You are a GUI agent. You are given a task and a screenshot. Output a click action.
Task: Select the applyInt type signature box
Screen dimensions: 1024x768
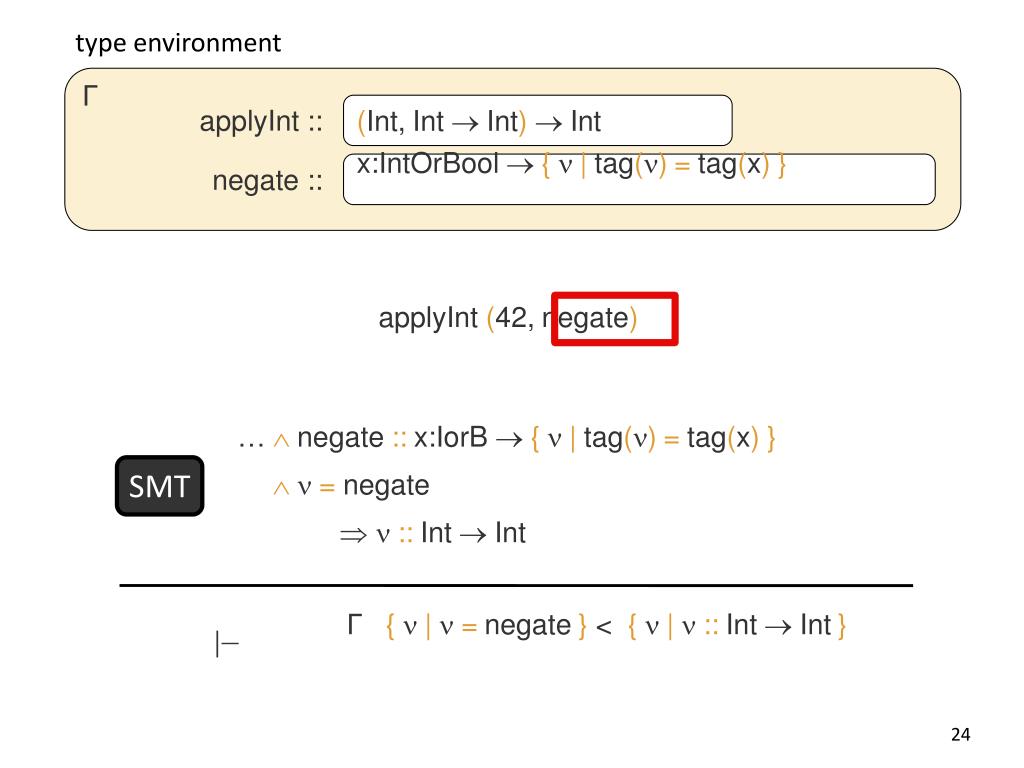(537, 120)
